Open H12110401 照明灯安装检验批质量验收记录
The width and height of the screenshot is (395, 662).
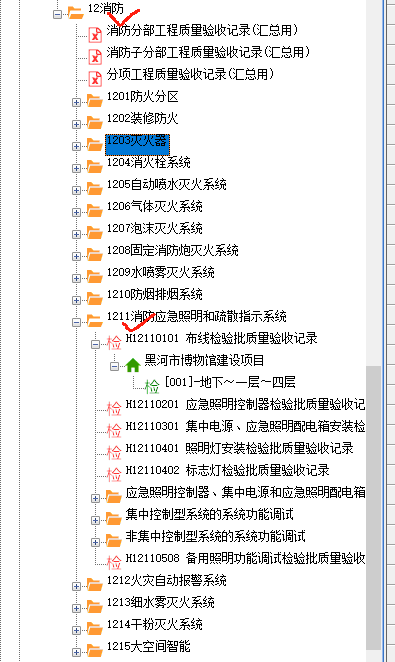click(x=239, y=448)
